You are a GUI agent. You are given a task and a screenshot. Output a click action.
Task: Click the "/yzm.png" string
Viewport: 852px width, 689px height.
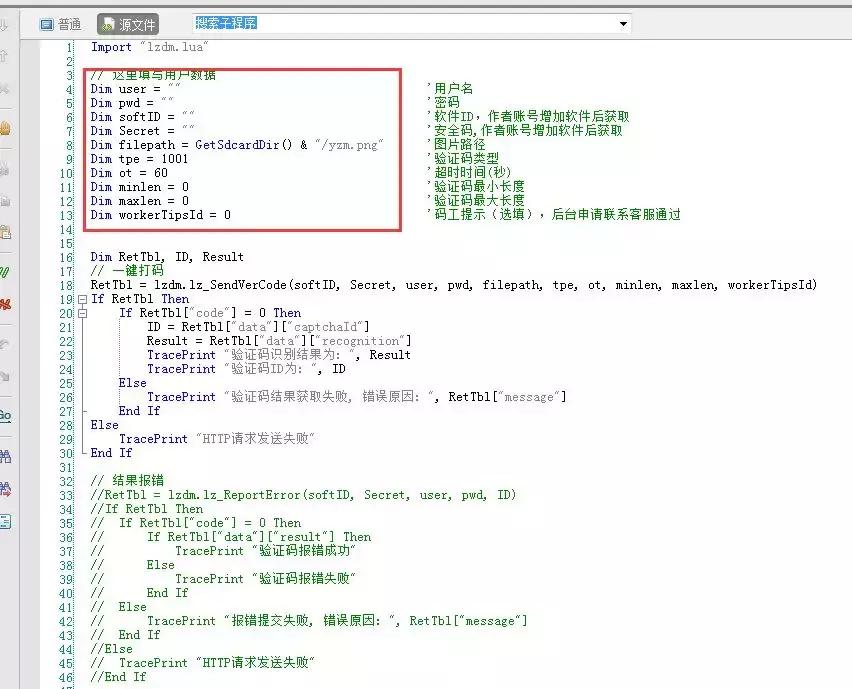tap(349, 145)
